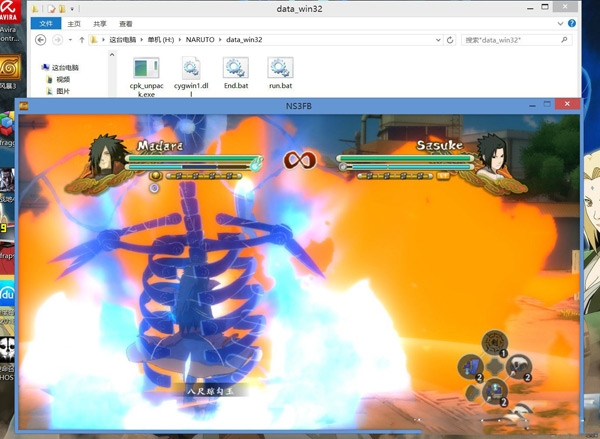The image size is (600, 439).
Task: Expand 这台电脑 chevron in address bar
Action: click(x=142, y=40)
